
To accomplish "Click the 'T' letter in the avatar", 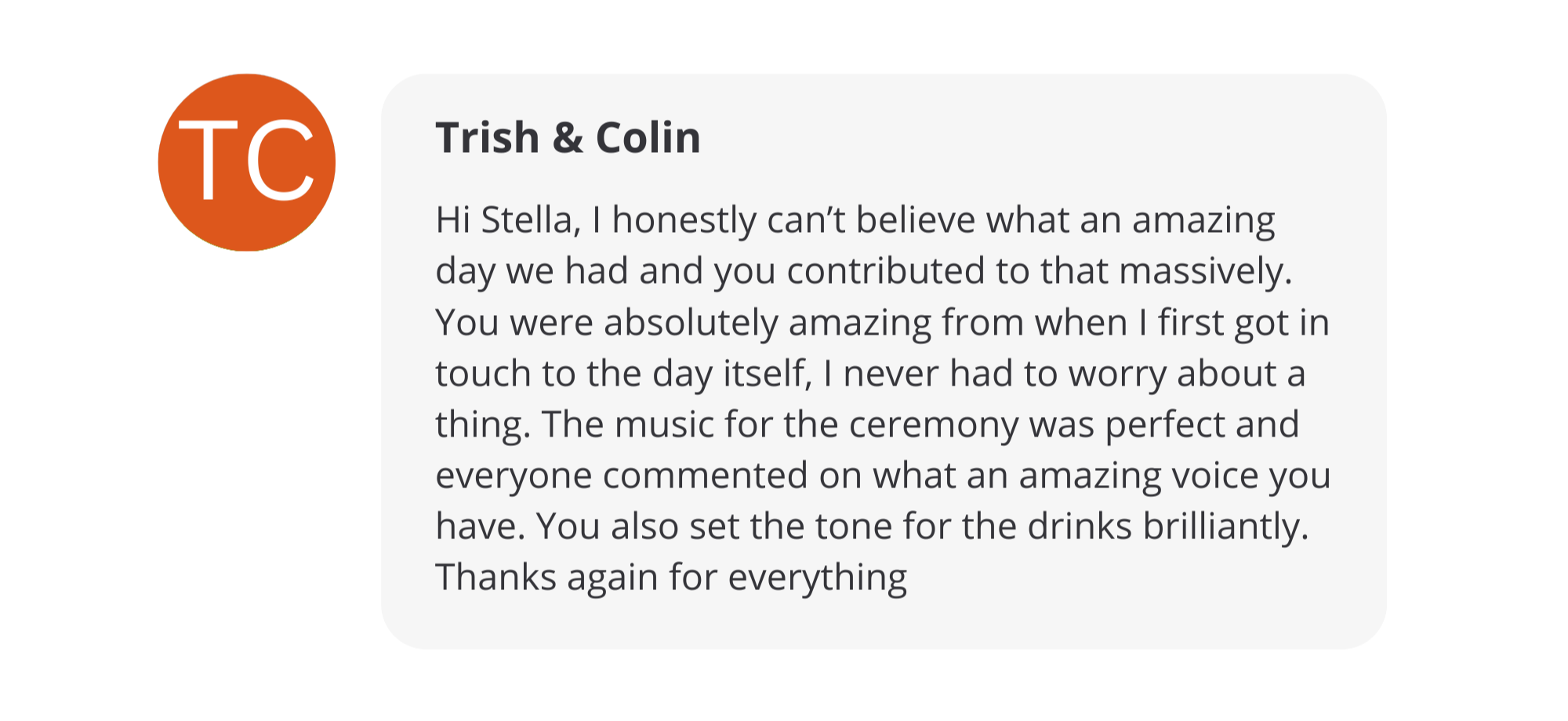I will pyautogui.click(x=209, y=161).
